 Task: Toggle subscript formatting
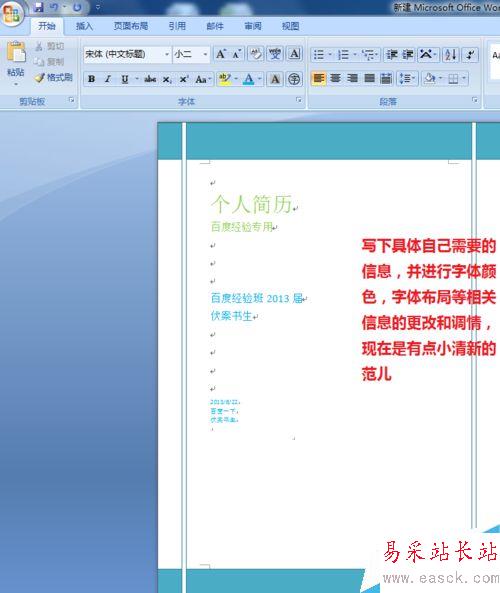coord(167,79)
